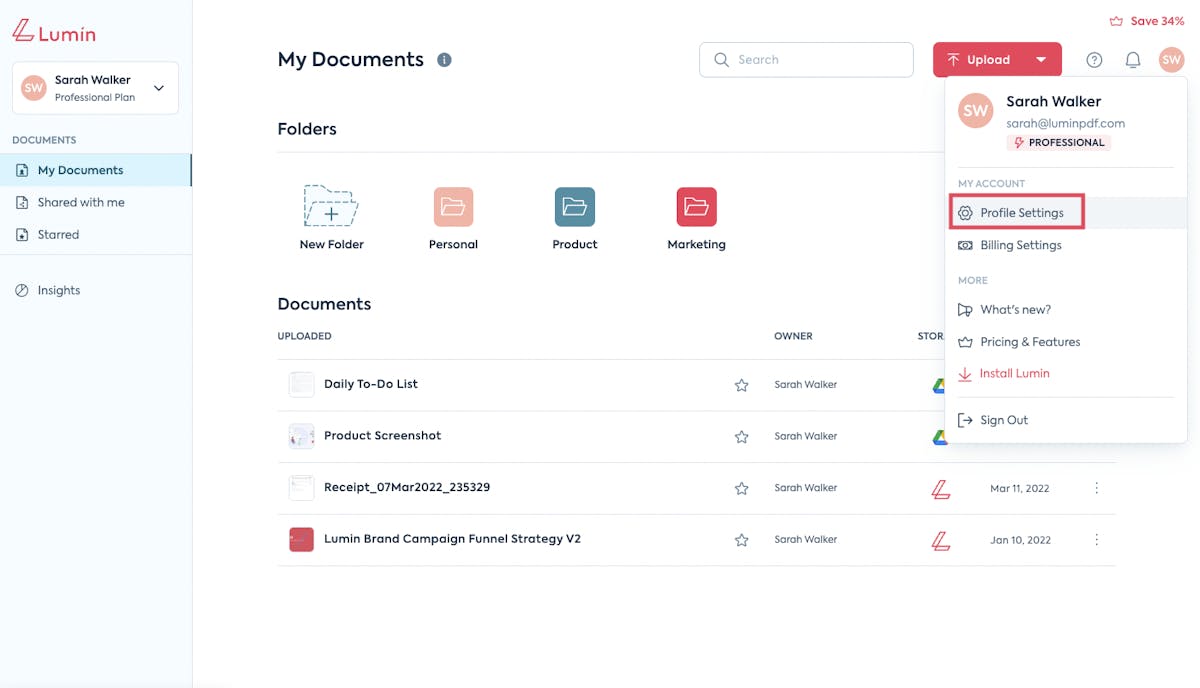Star the Product Screenshot document

[x=741, y=437]
